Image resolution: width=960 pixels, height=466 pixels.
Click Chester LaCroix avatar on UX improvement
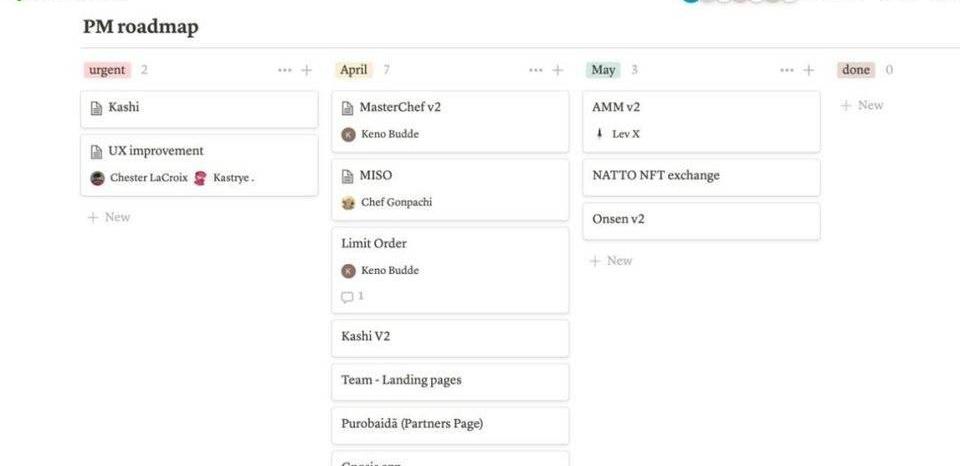point(97,178)
